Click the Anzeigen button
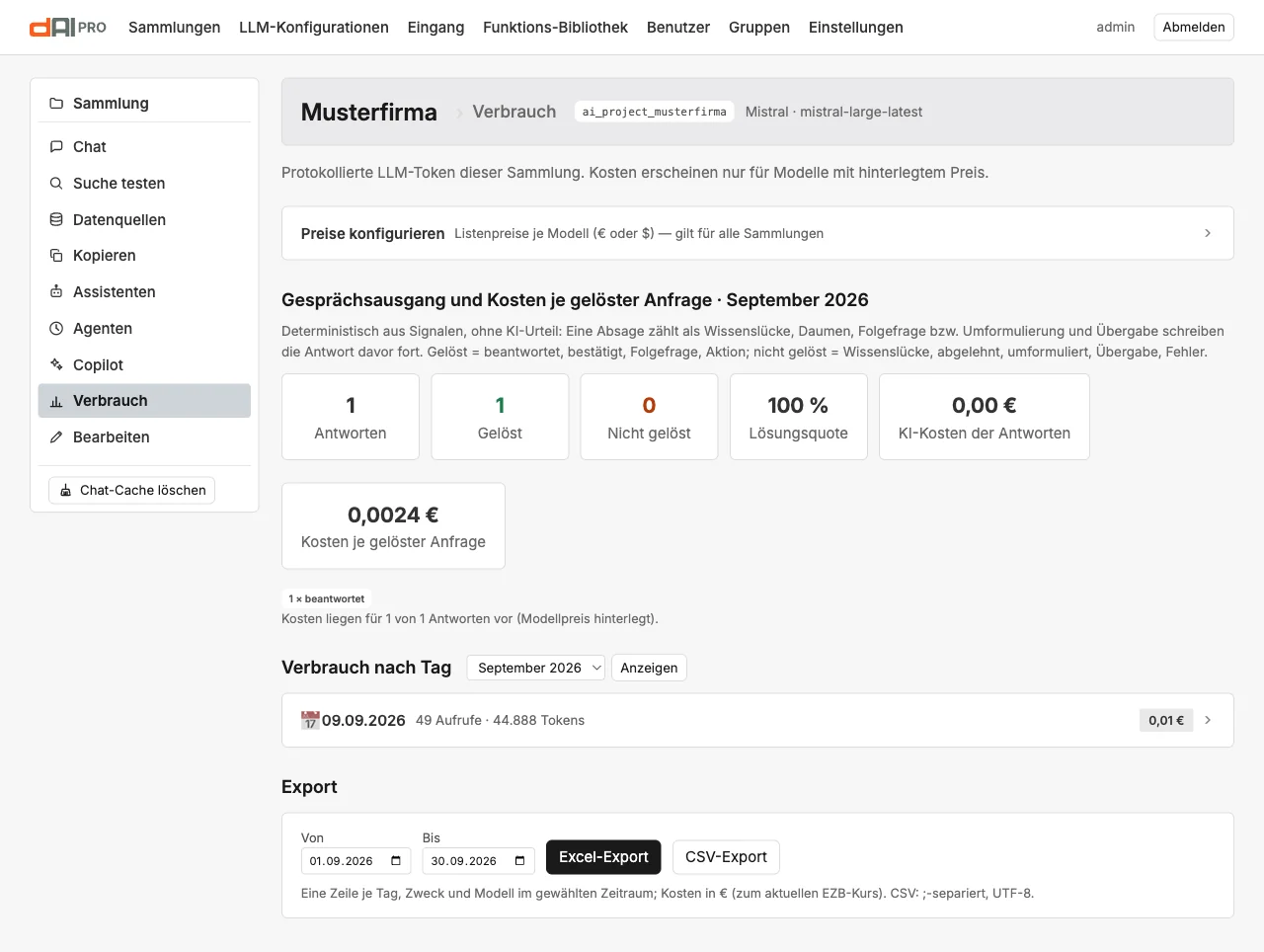 [x=649, y=668]
